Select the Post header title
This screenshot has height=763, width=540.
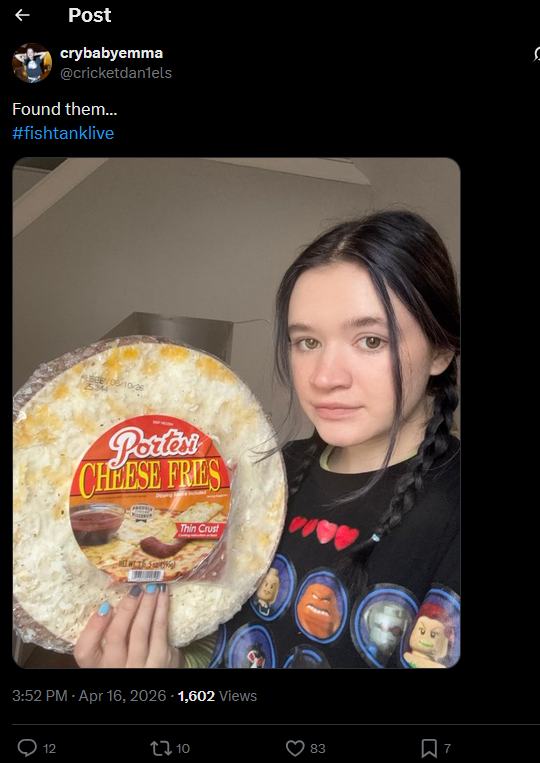point(90,15)
